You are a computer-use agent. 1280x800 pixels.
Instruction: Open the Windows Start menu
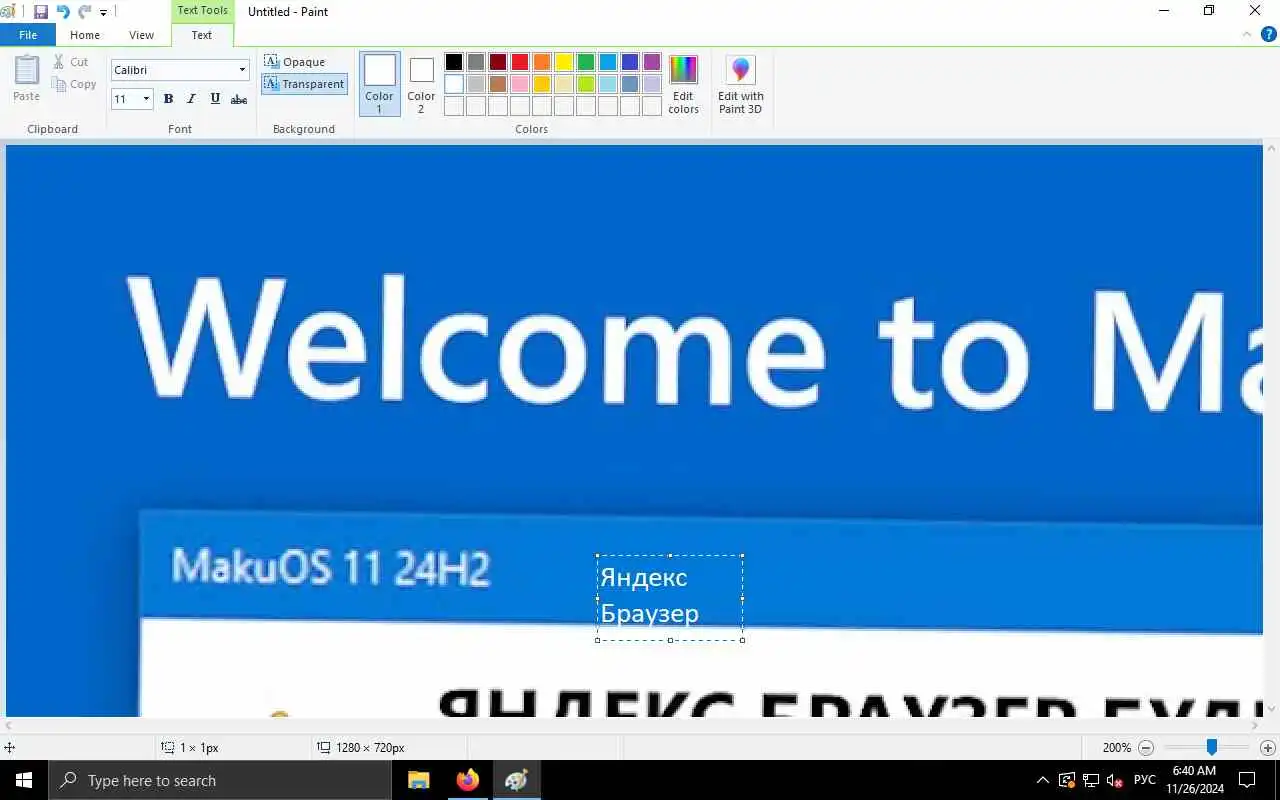[x=24, y=780]
